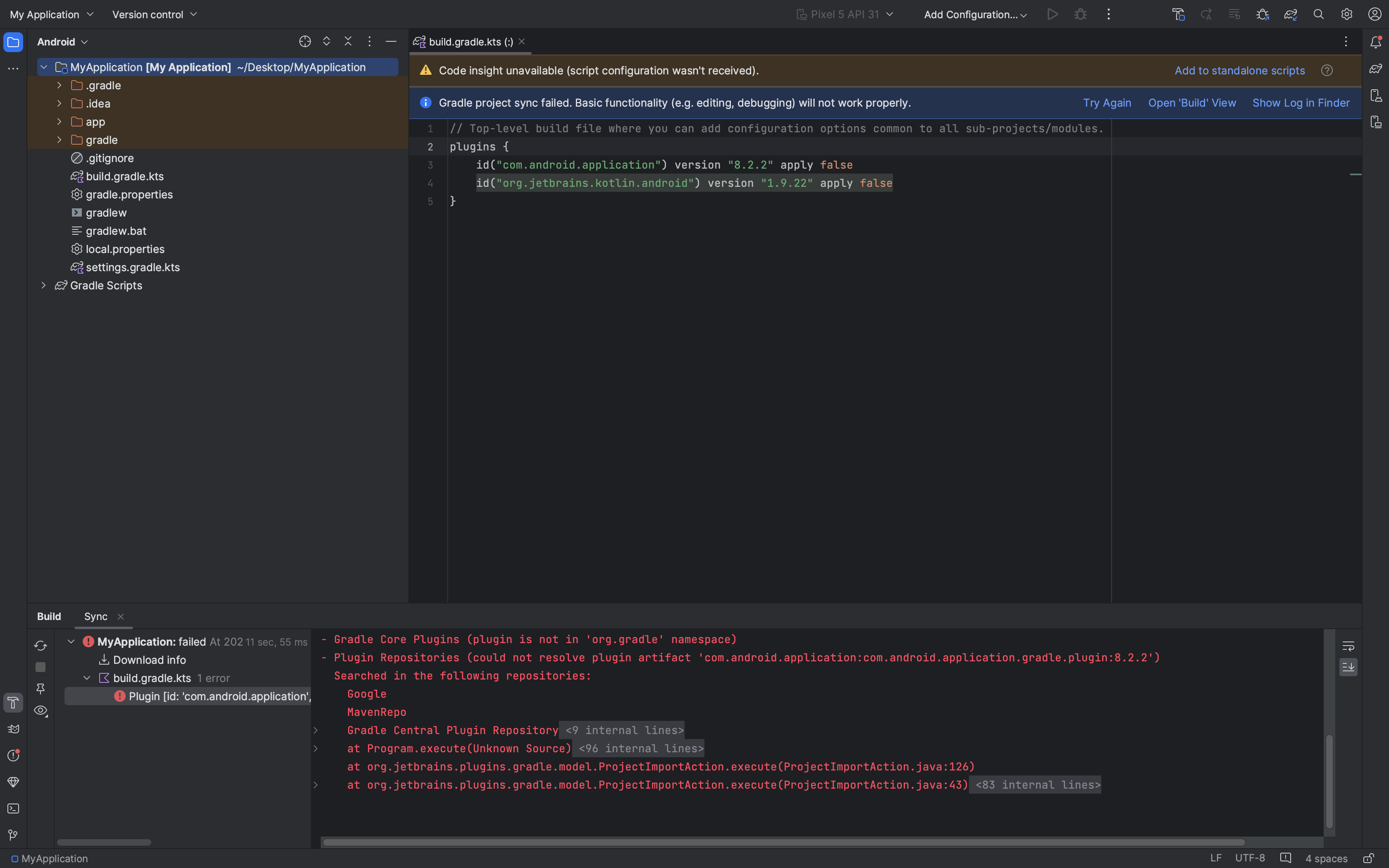Open IDE settings gear icon
Screen dimensions: 1389x868
click(1346, 14)
